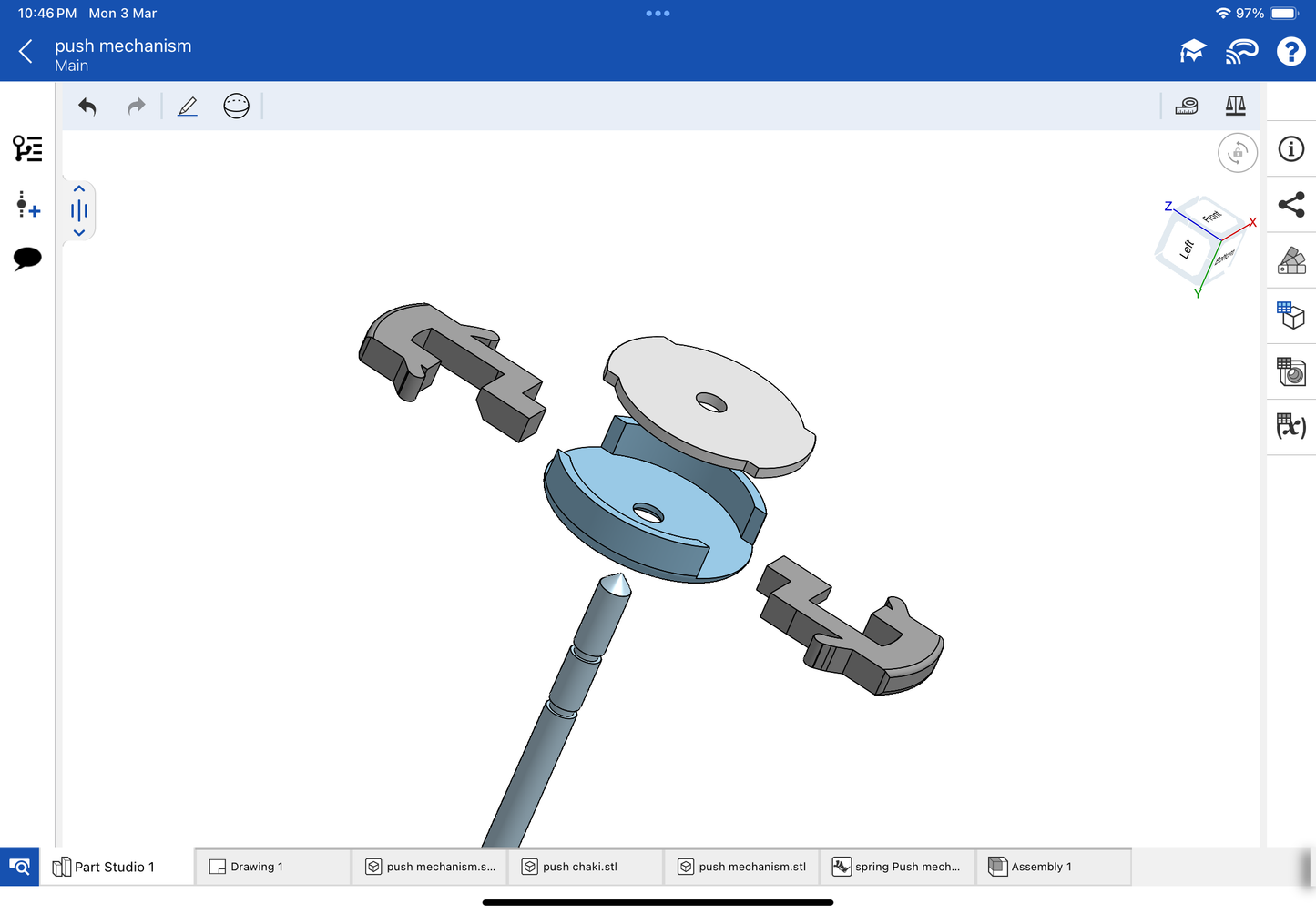Go back with the back chevron
The width and height of the screenshot is (1316, 914).
(26, 52)
